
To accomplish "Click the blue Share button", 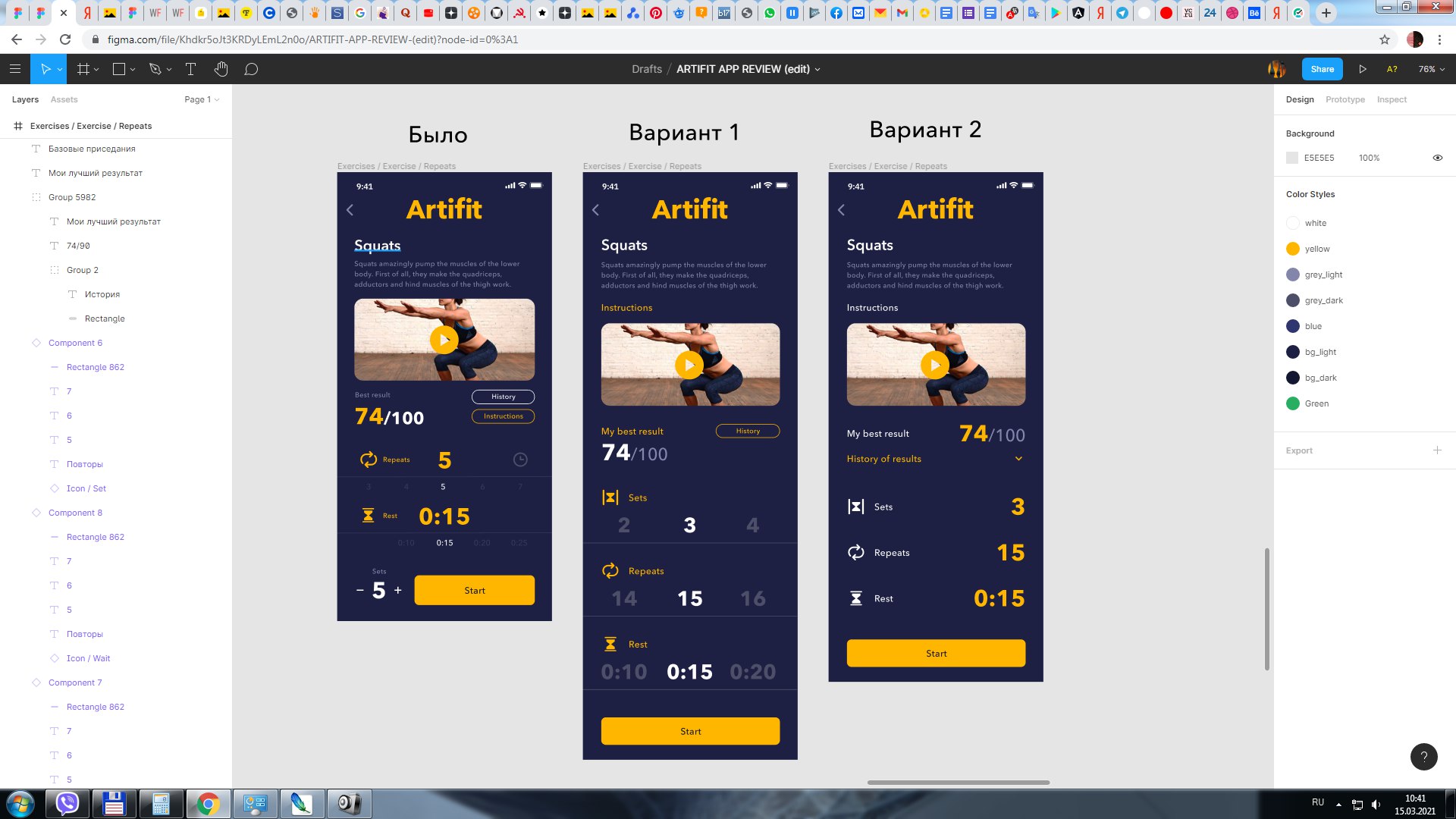I will [1322, 69].
